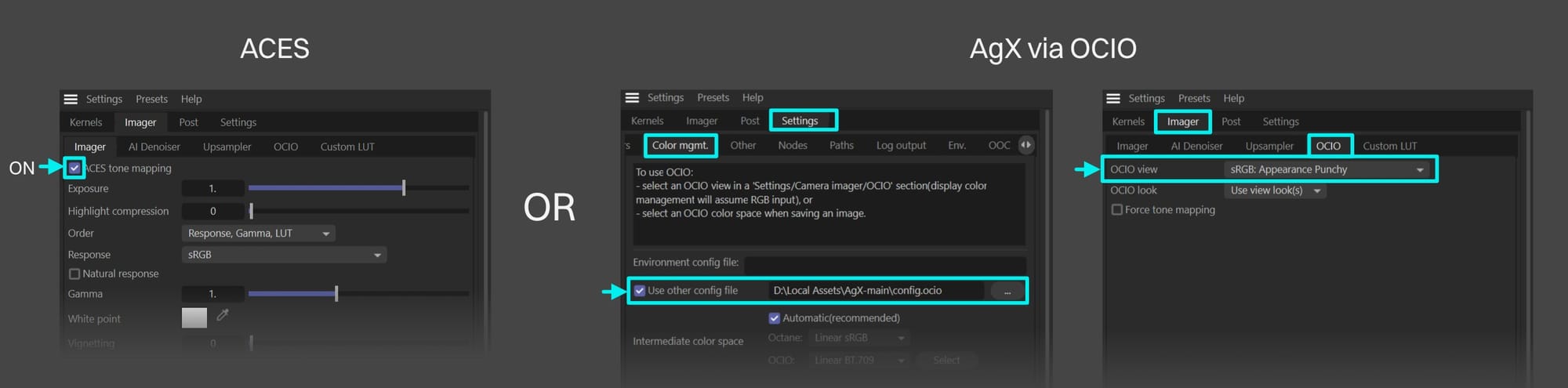Select Color mgmt. sub-tab
Image resolution: width=1568 pixels, height=388 pixels.
point(680,145)
